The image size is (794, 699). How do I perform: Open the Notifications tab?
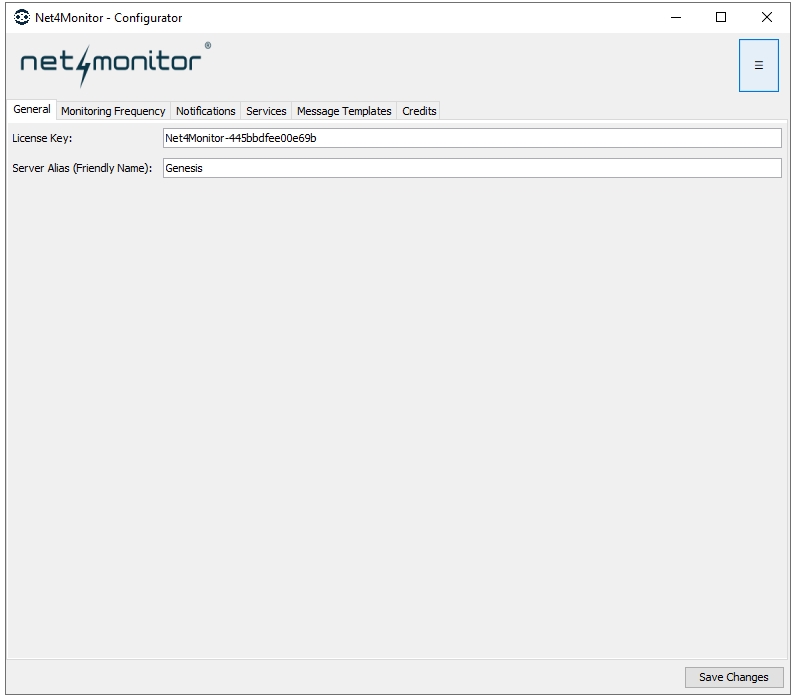coord(206,111)
